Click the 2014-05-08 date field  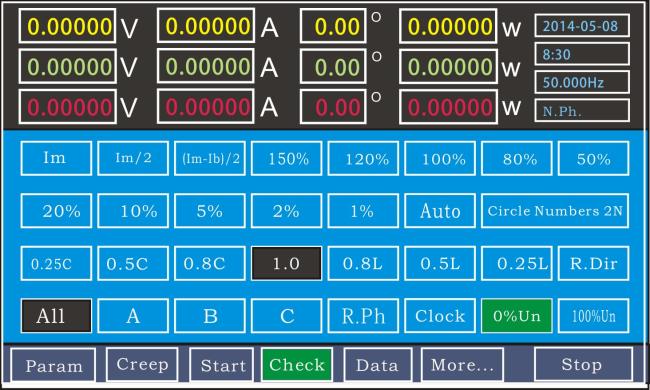(x=582, y=26)
